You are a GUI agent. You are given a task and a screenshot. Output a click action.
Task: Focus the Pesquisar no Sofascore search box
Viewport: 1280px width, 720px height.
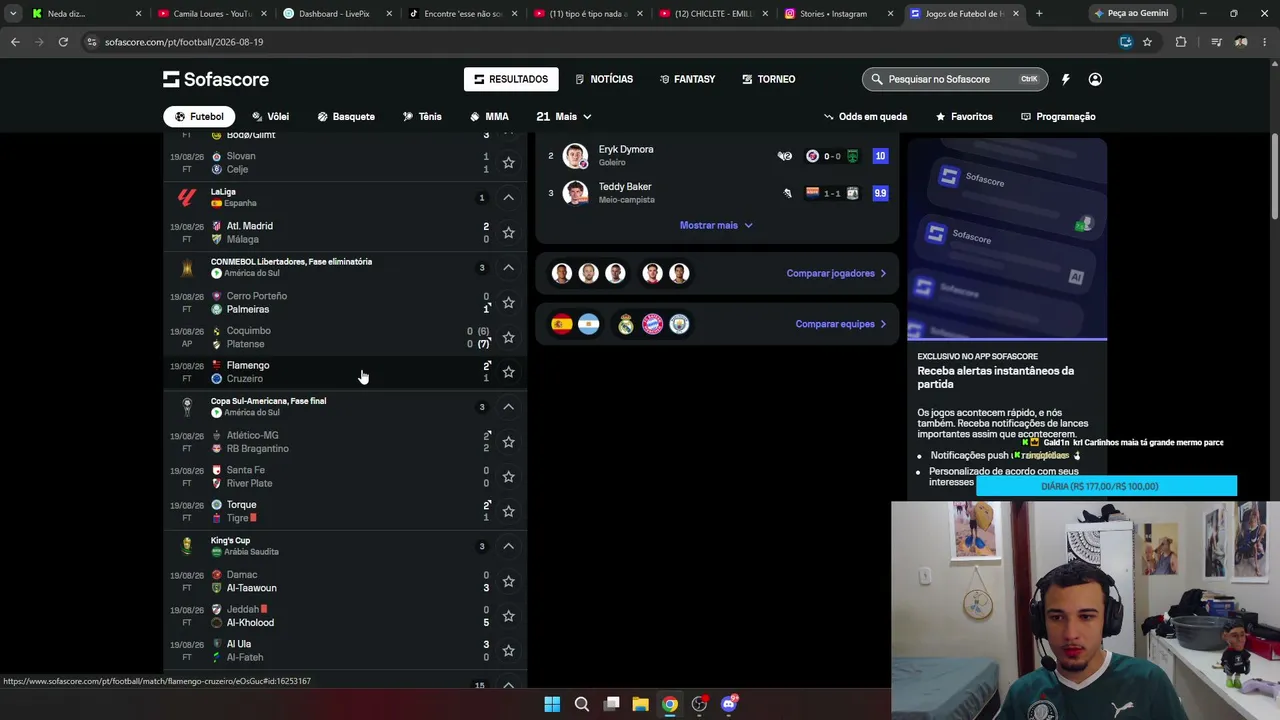click(954, 79)
